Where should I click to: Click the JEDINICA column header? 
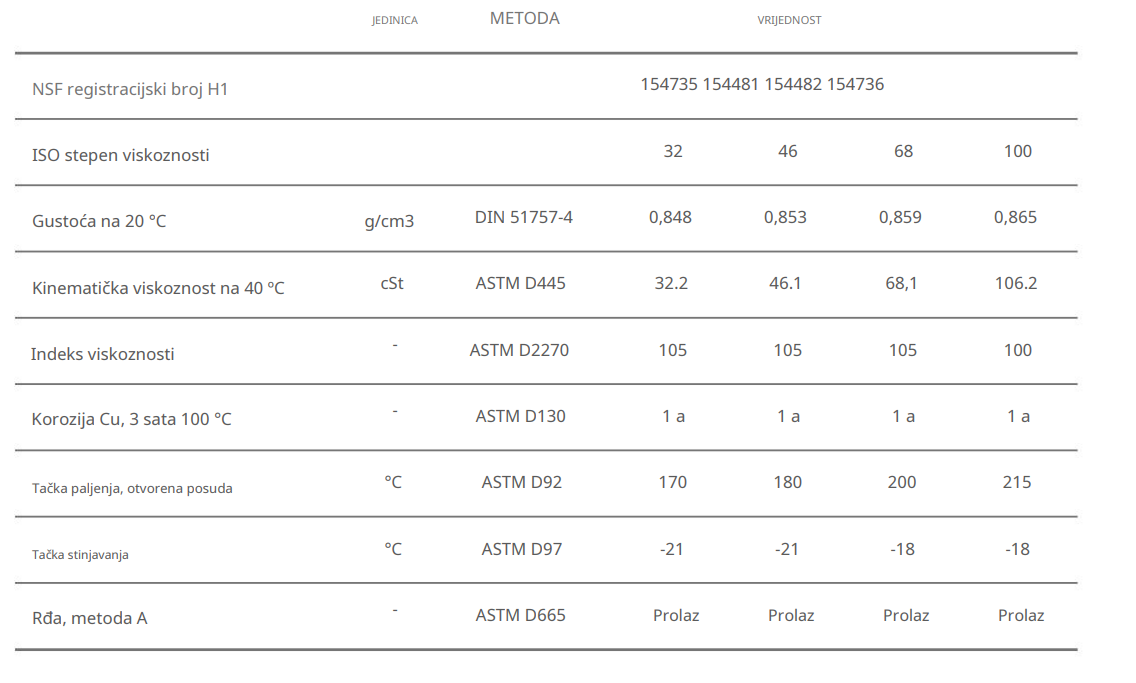pos(395,20)
